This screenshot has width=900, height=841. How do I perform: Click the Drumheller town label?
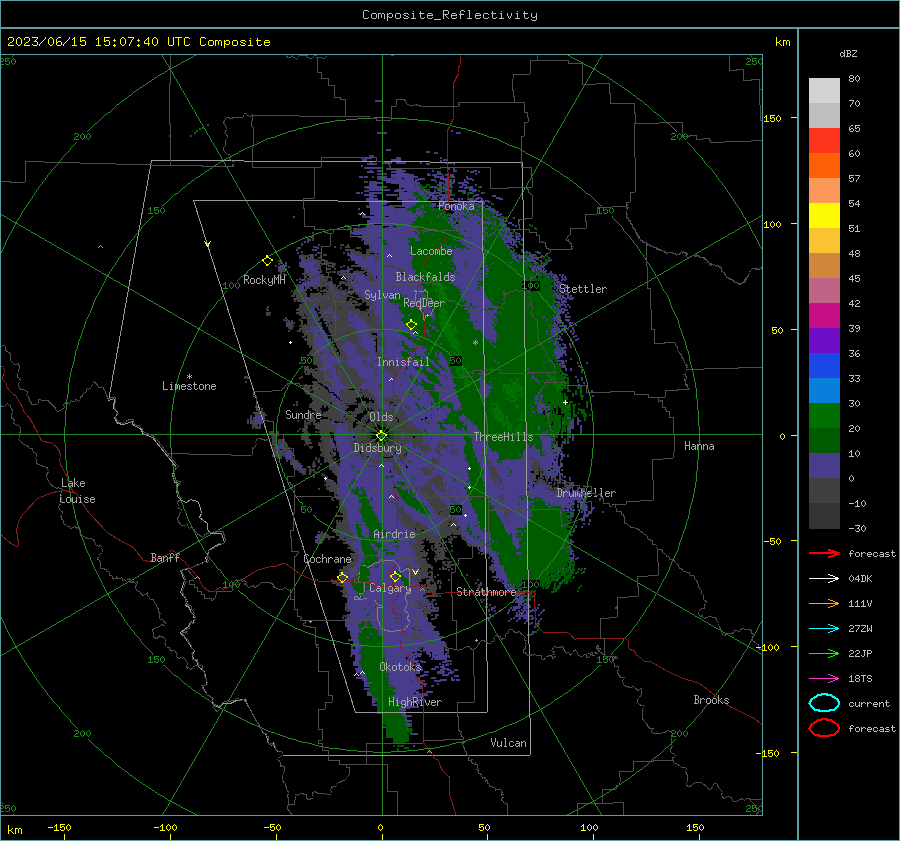tap(586, 493)
